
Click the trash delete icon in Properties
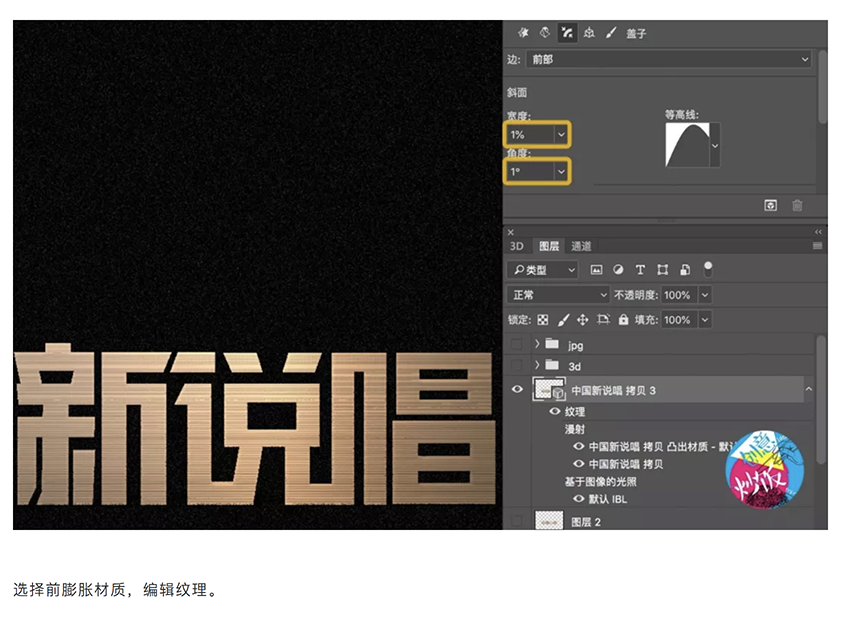pos(797,205)
